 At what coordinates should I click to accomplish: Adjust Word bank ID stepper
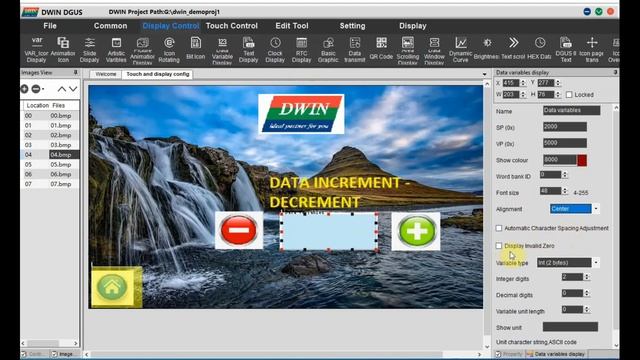point(565,175)
